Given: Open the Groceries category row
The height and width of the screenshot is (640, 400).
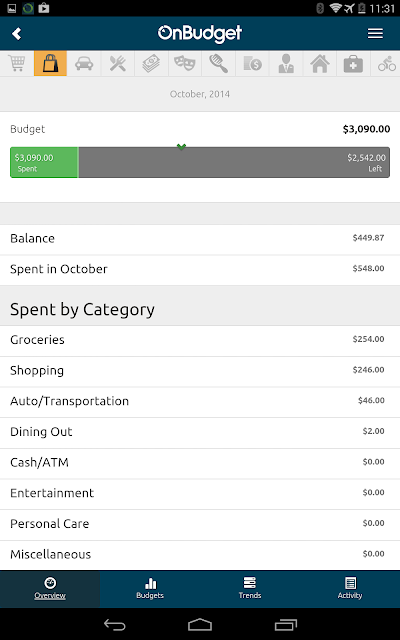Looking at the screenshot, I should tap(200, 341).
